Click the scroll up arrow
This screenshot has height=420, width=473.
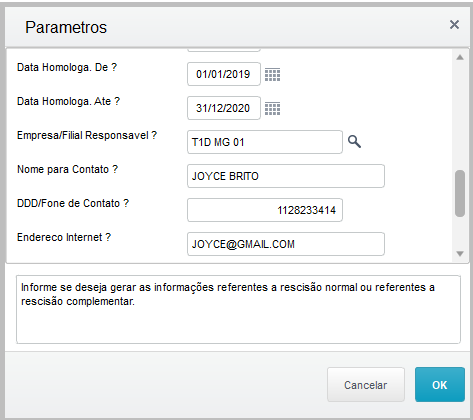460,57
